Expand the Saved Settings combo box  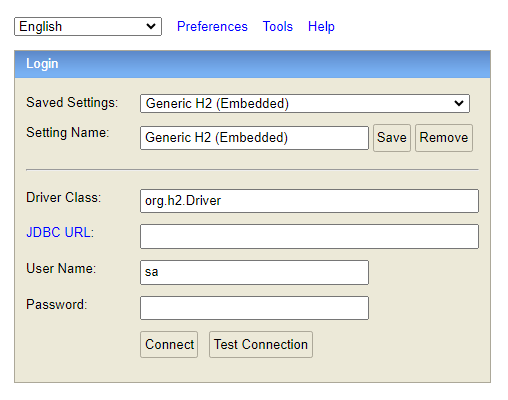tap(305, 103)
